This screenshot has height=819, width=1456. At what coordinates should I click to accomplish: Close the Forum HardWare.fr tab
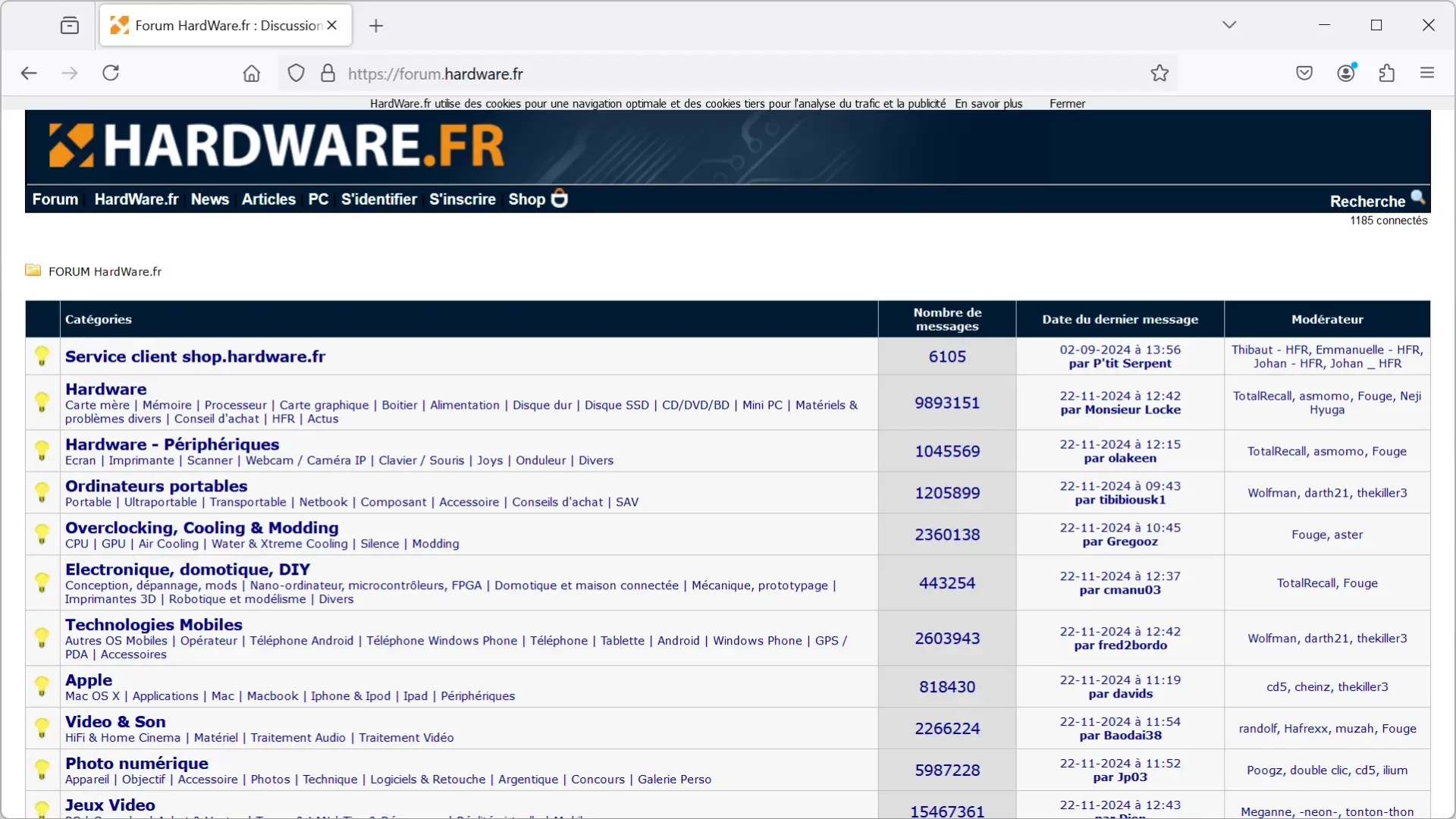[332, 25]
